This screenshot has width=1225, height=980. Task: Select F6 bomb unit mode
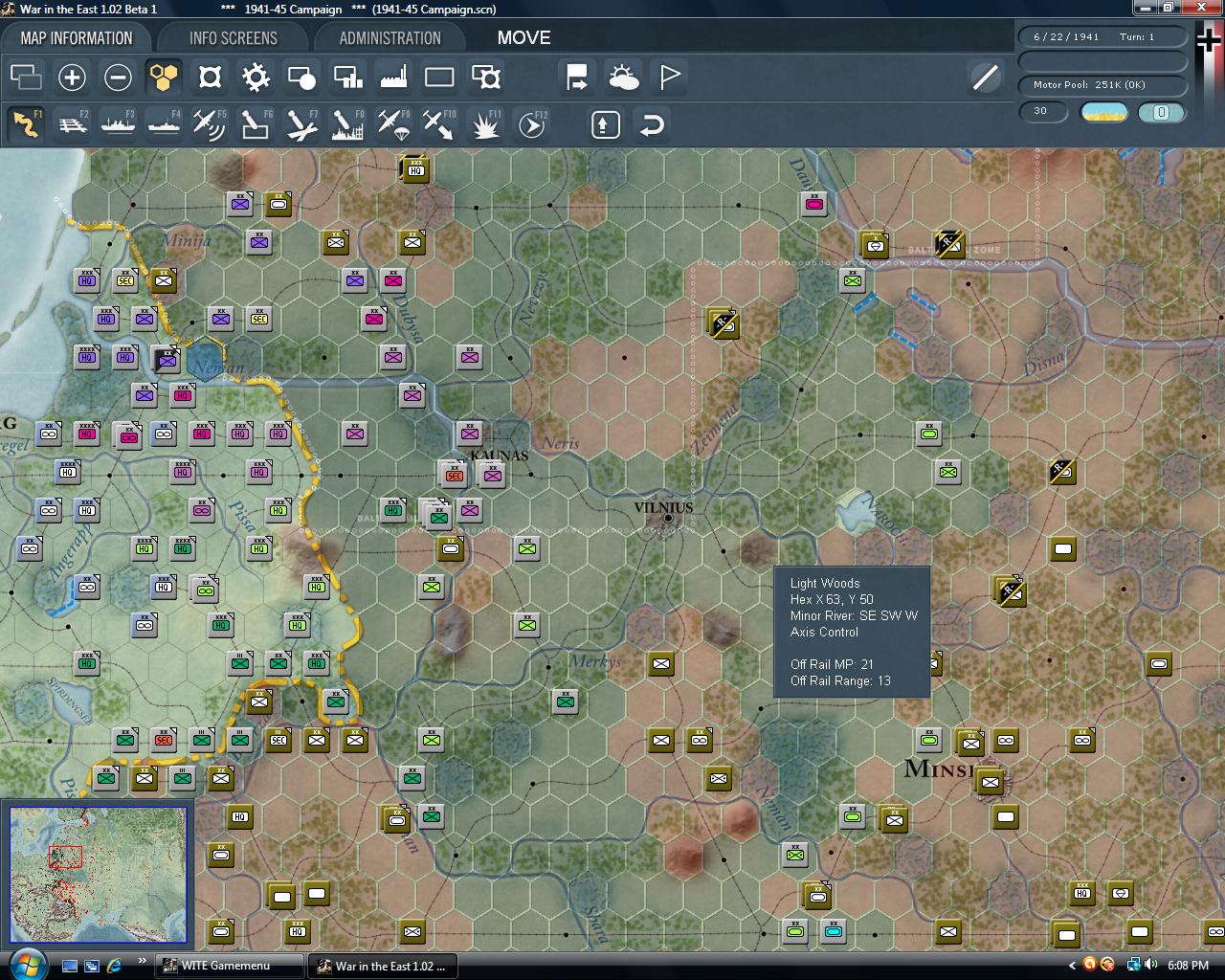click(x=256, y=124)
